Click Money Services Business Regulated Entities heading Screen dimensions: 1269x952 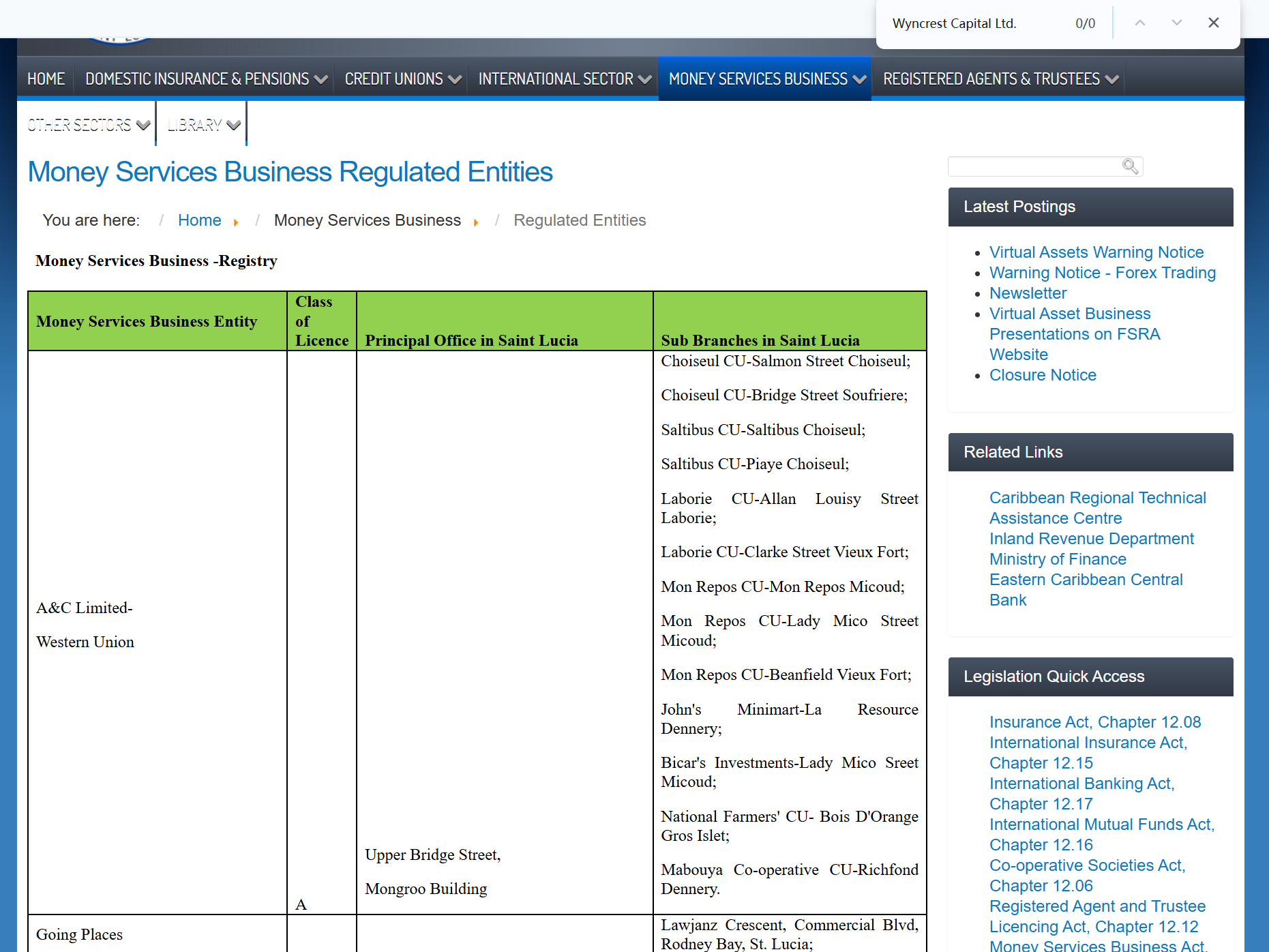point(290,172)
